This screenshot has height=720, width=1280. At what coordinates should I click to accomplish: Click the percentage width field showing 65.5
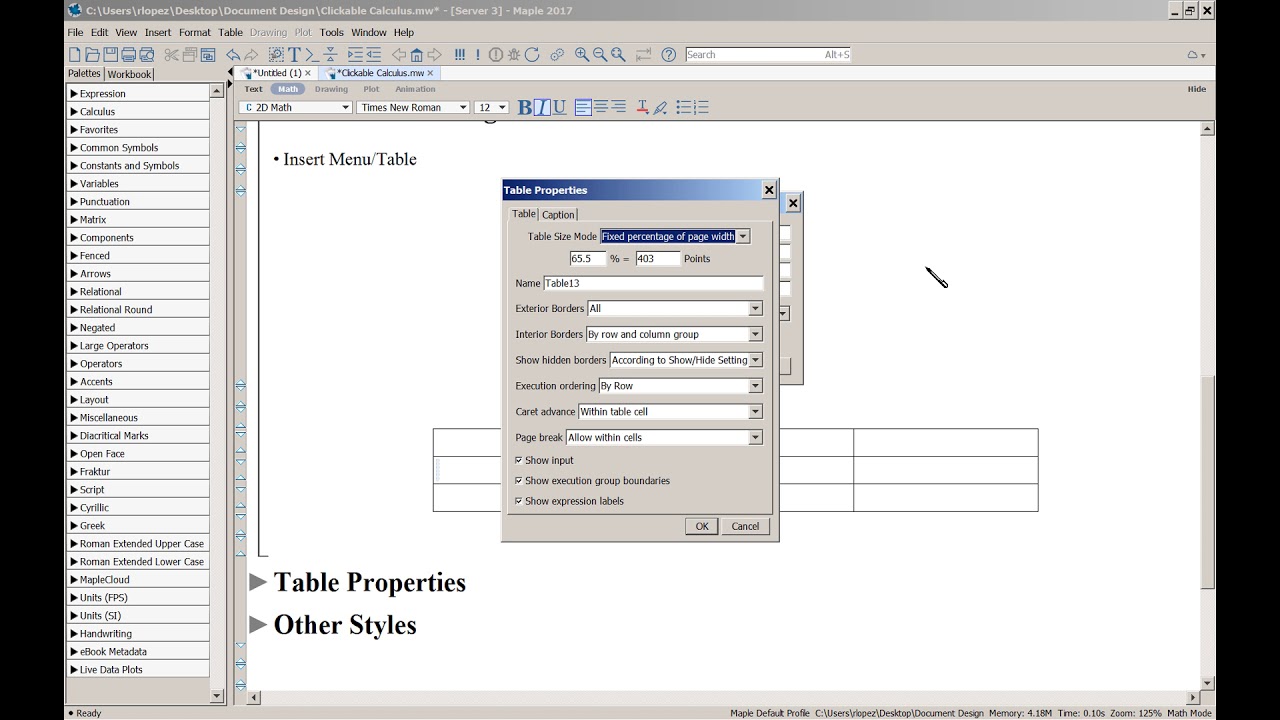[588, 259]
